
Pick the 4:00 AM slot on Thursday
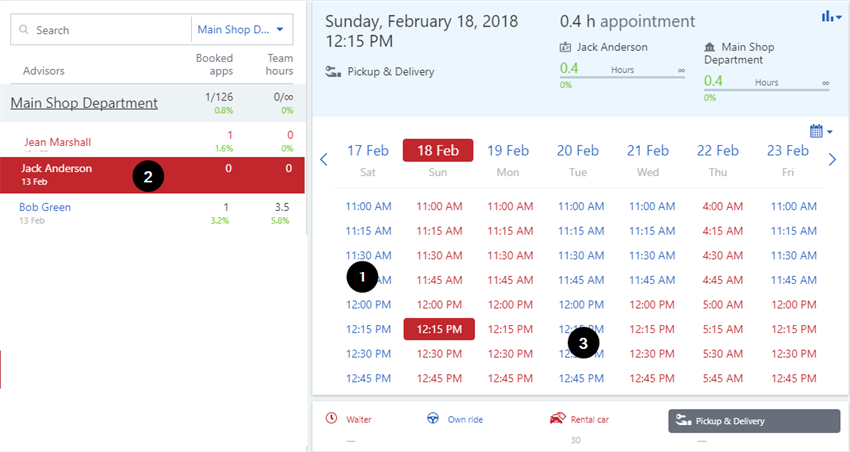(x=718, y=206)
